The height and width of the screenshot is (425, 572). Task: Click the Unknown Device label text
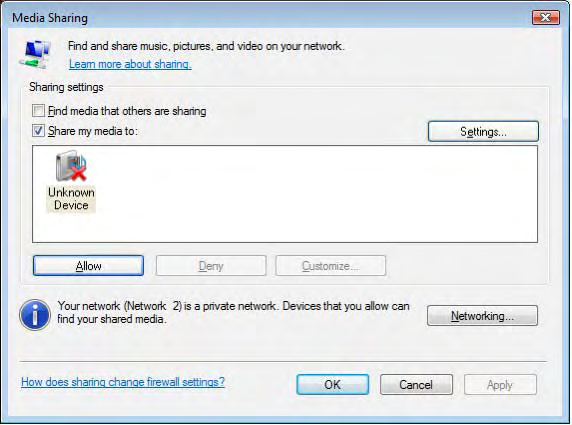(71, 199)
